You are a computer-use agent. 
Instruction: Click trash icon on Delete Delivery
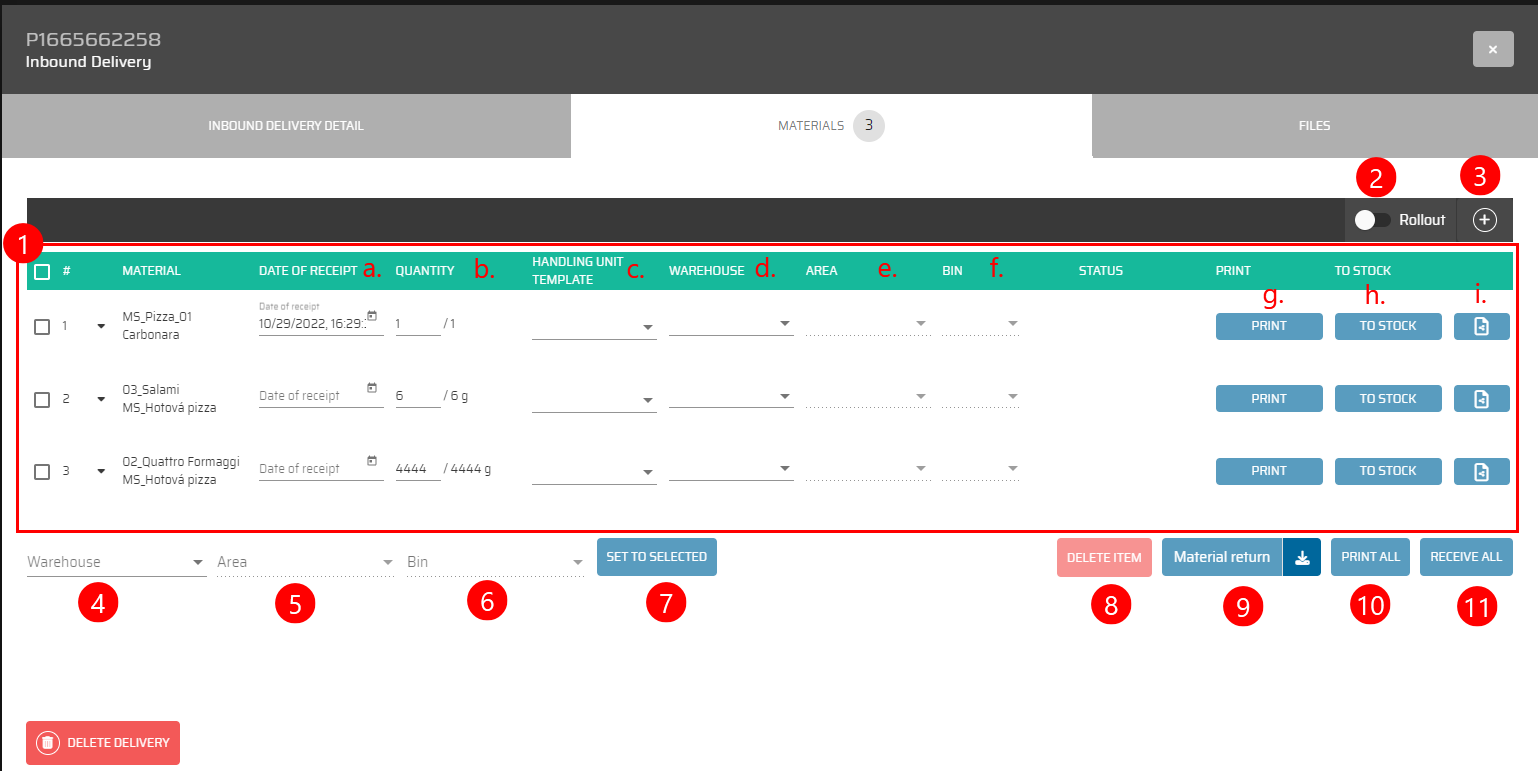pos(47,743)
